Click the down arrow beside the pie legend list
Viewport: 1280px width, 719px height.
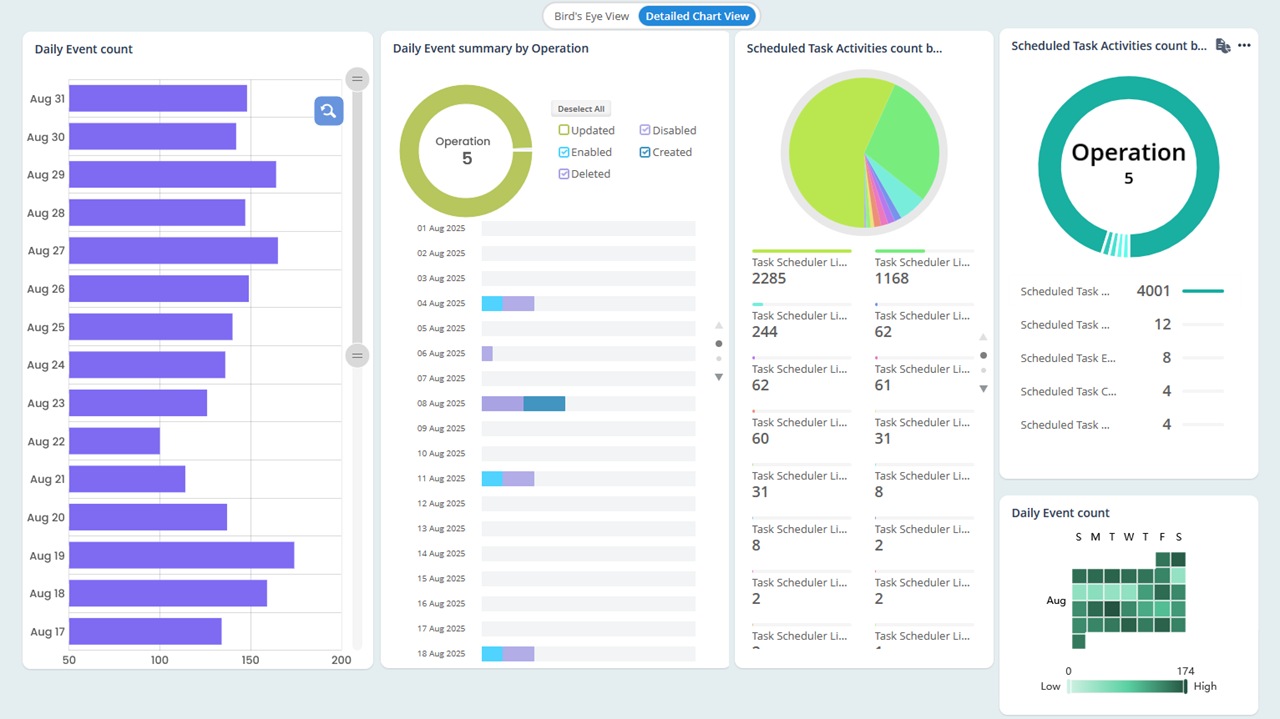click(x=983, y=389)
